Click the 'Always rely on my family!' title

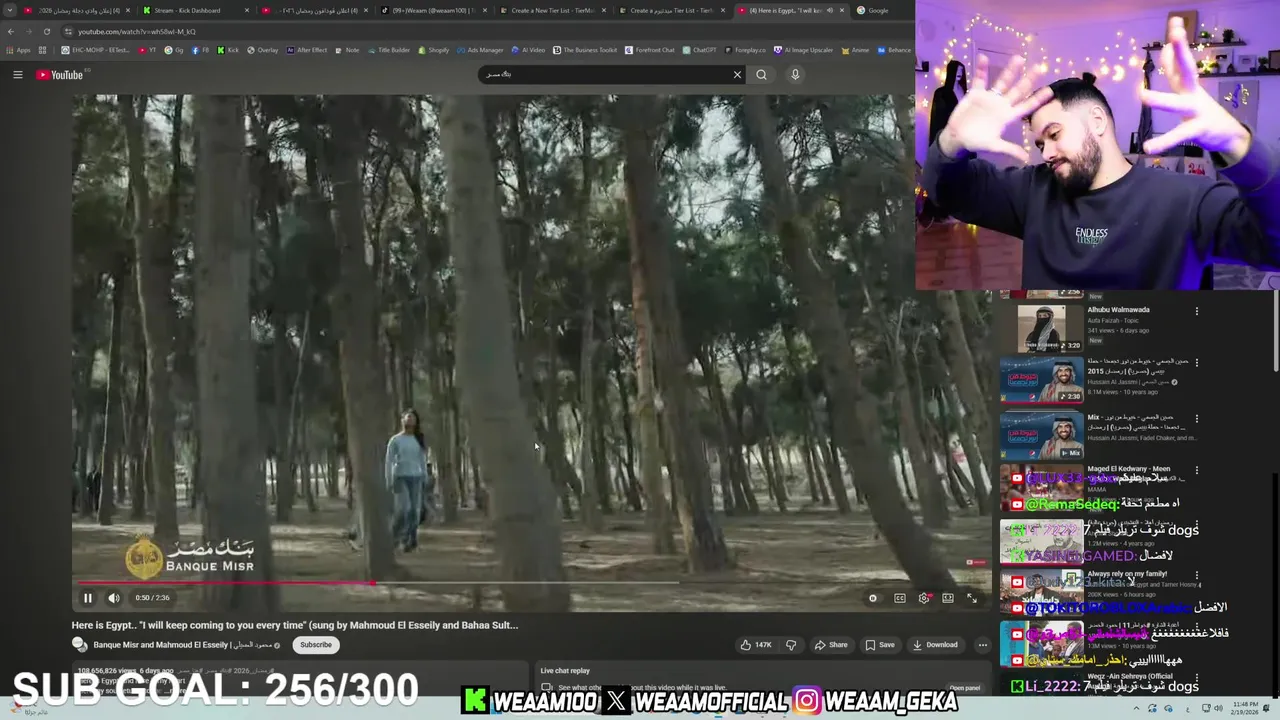click(1127, 574)
